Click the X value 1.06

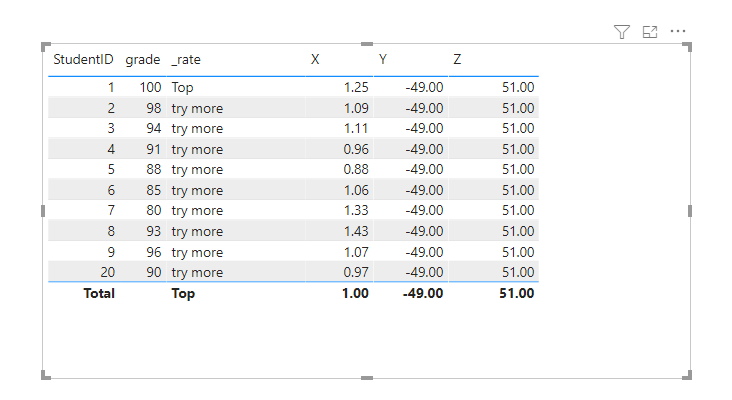(x=356, y=190)
